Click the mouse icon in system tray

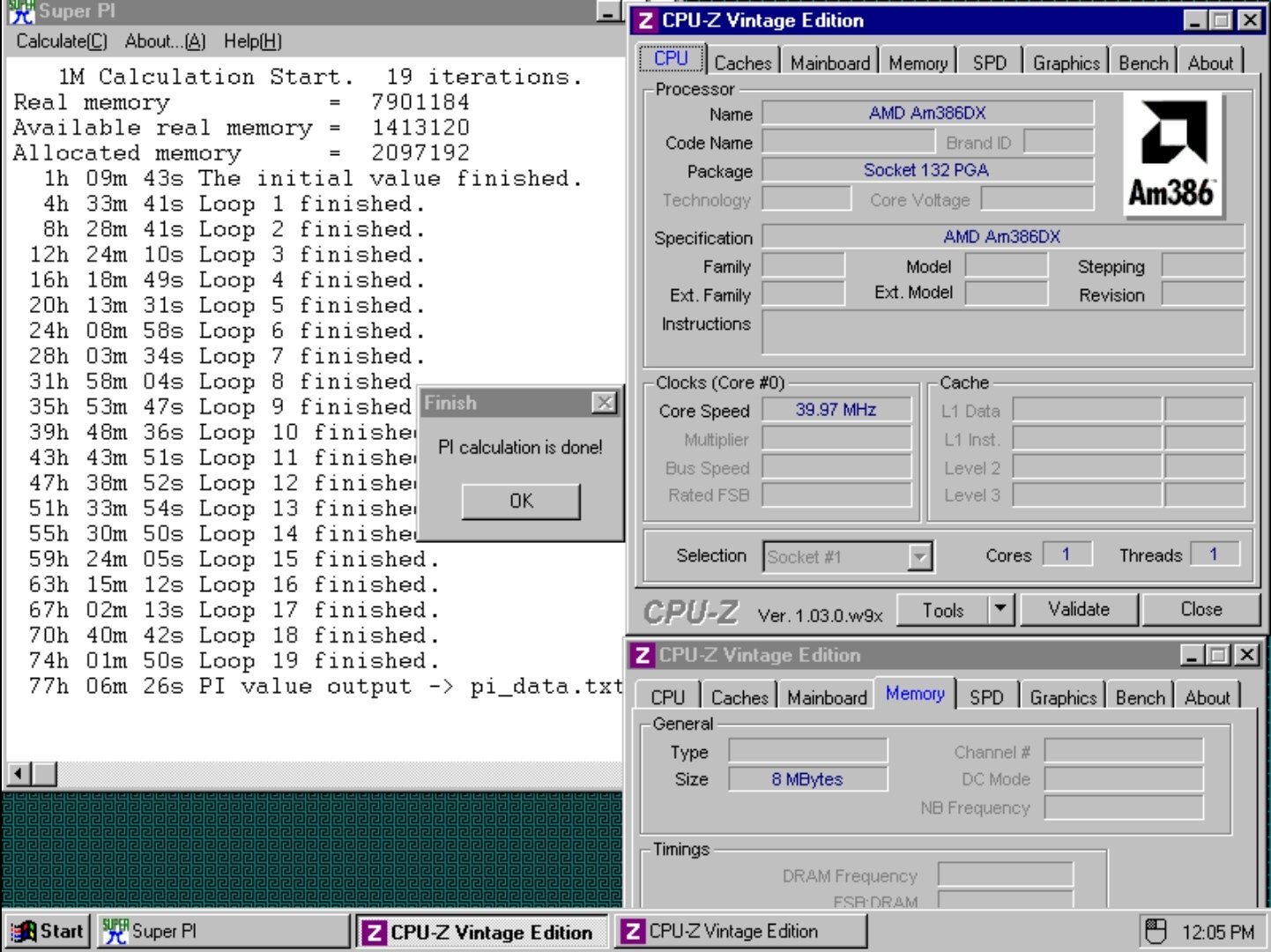1156,932
